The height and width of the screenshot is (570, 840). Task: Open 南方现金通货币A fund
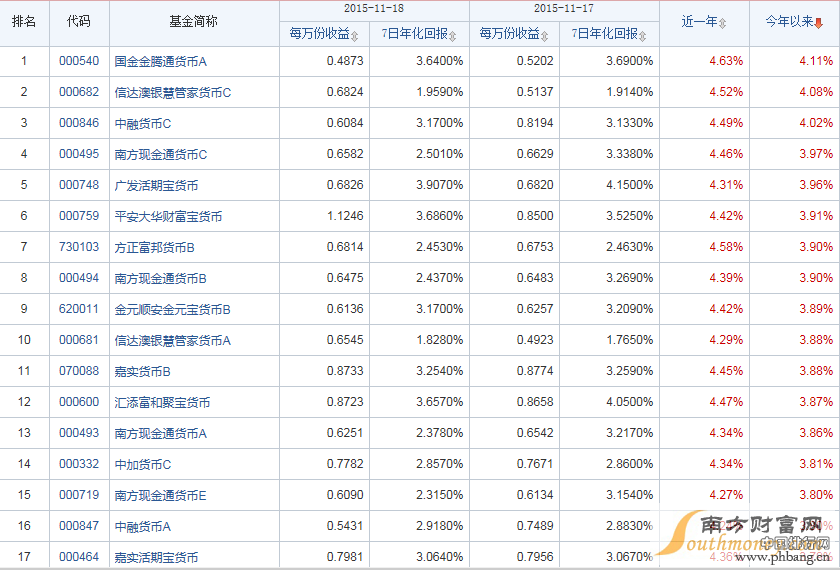[x=161, y=434]
